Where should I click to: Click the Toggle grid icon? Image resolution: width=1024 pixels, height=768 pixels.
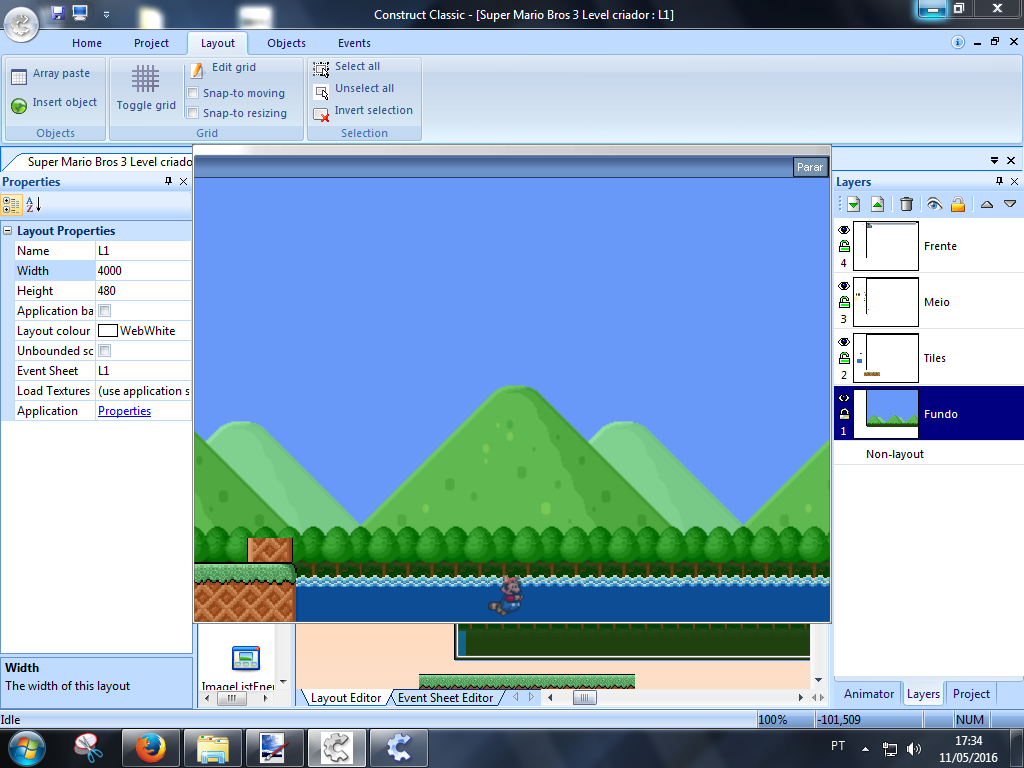(x=145, y=79)
